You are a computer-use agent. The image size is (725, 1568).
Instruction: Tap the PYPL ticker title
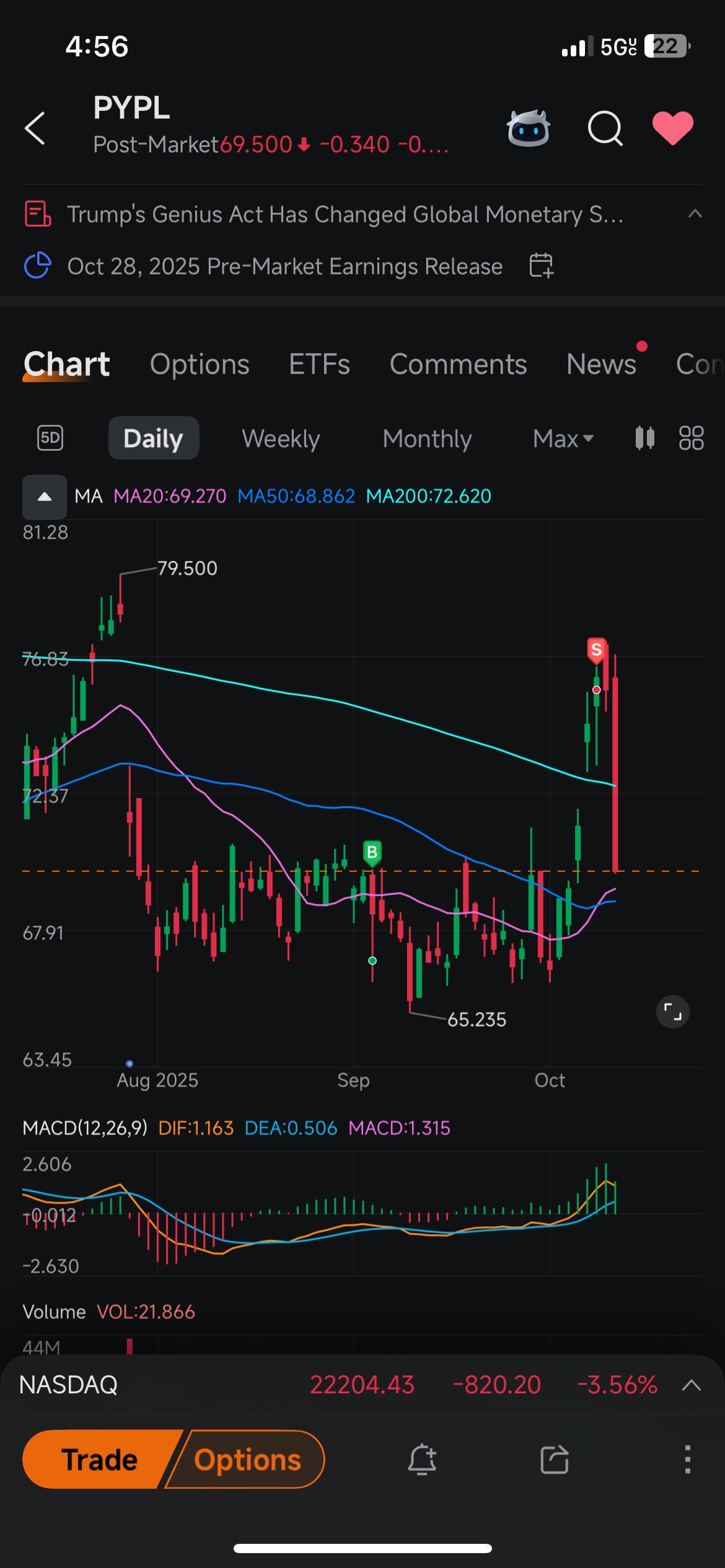point(131,108)
